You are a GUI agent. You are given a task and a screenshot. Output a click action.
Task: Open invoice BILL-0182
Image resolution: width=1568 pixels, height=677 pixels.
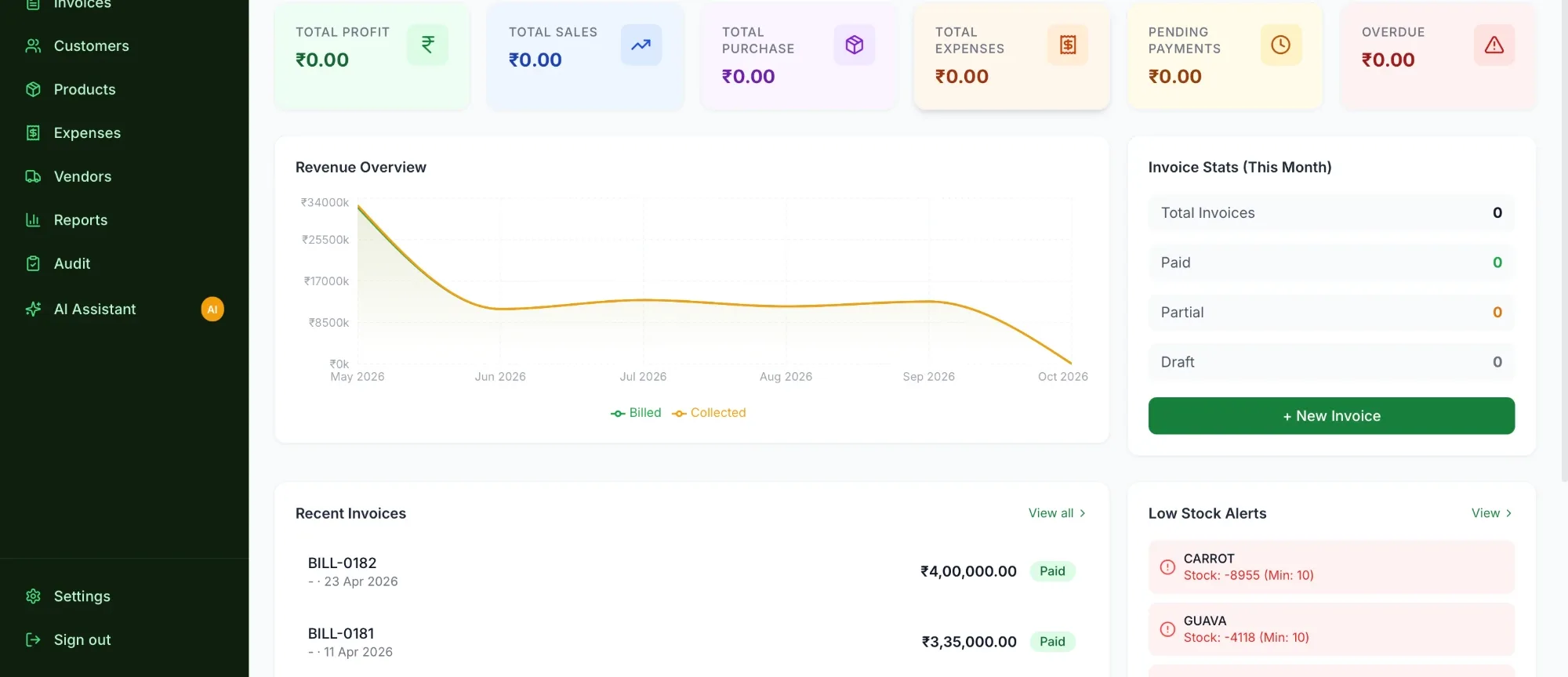(691, 571)
